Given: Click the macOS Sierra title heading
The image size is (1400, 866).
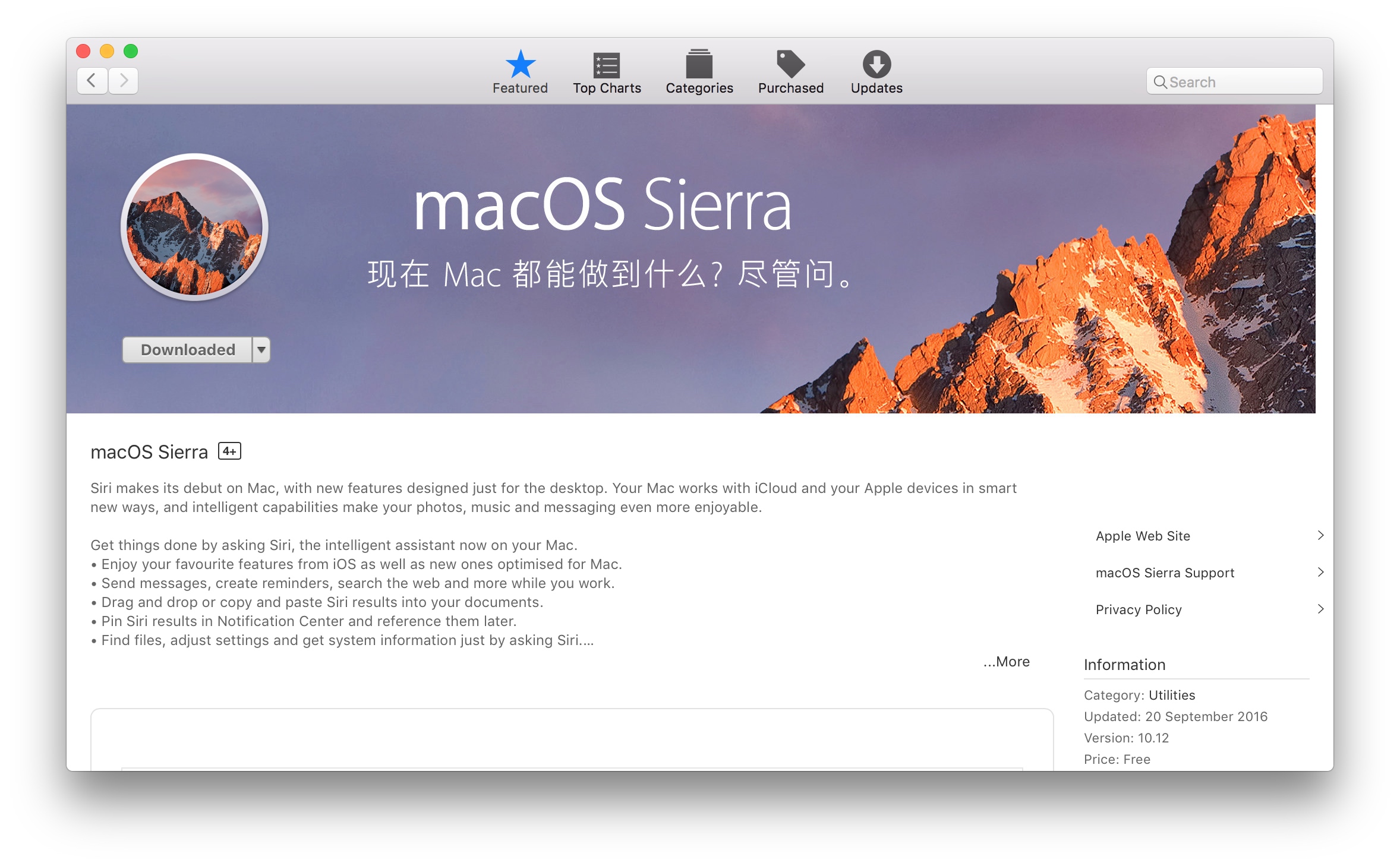Looking at the screenshot, I should coord(149,452).
